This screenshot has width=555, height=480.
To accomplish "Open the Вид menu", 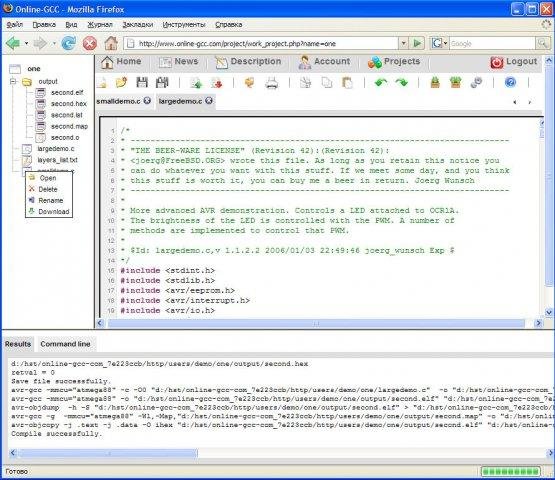I will [71, 24].
